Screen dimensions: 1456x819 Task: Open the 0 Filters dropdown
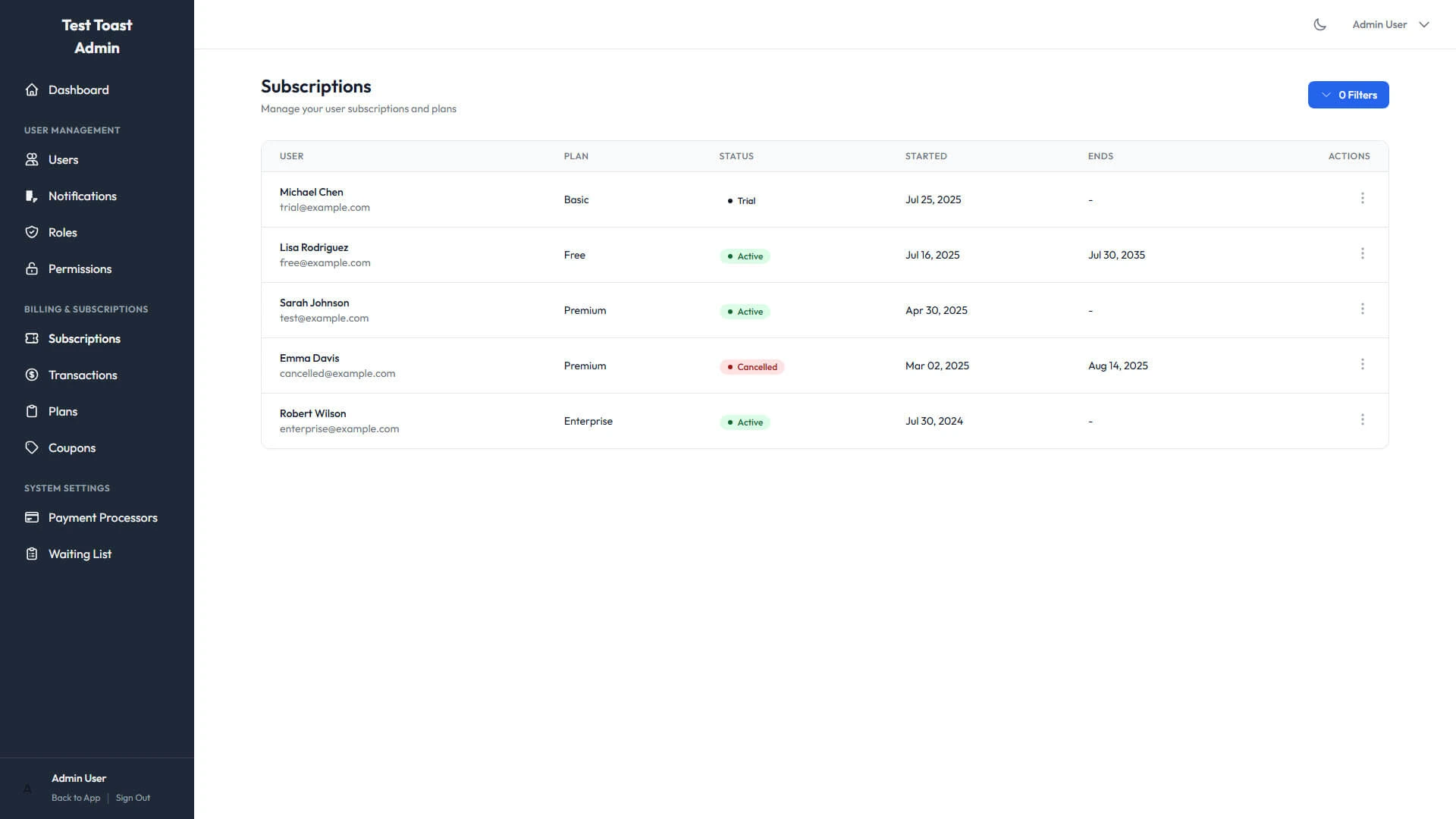click(x=1348, y=94)
